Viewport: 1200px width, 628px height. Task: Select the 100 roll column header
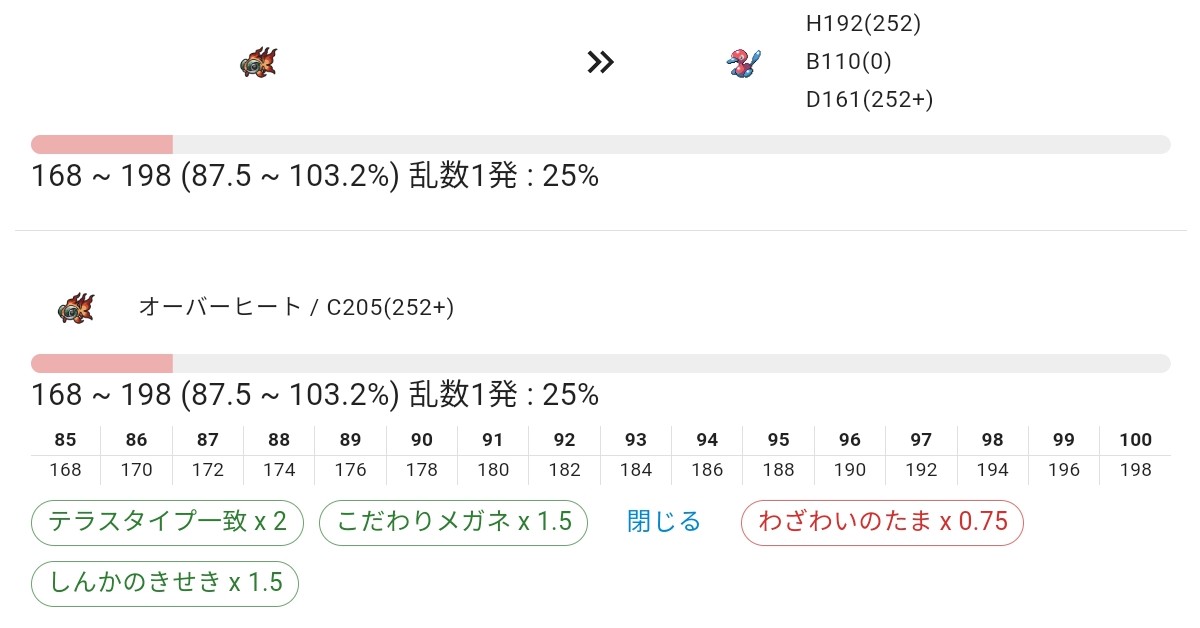coord(1135,440)
